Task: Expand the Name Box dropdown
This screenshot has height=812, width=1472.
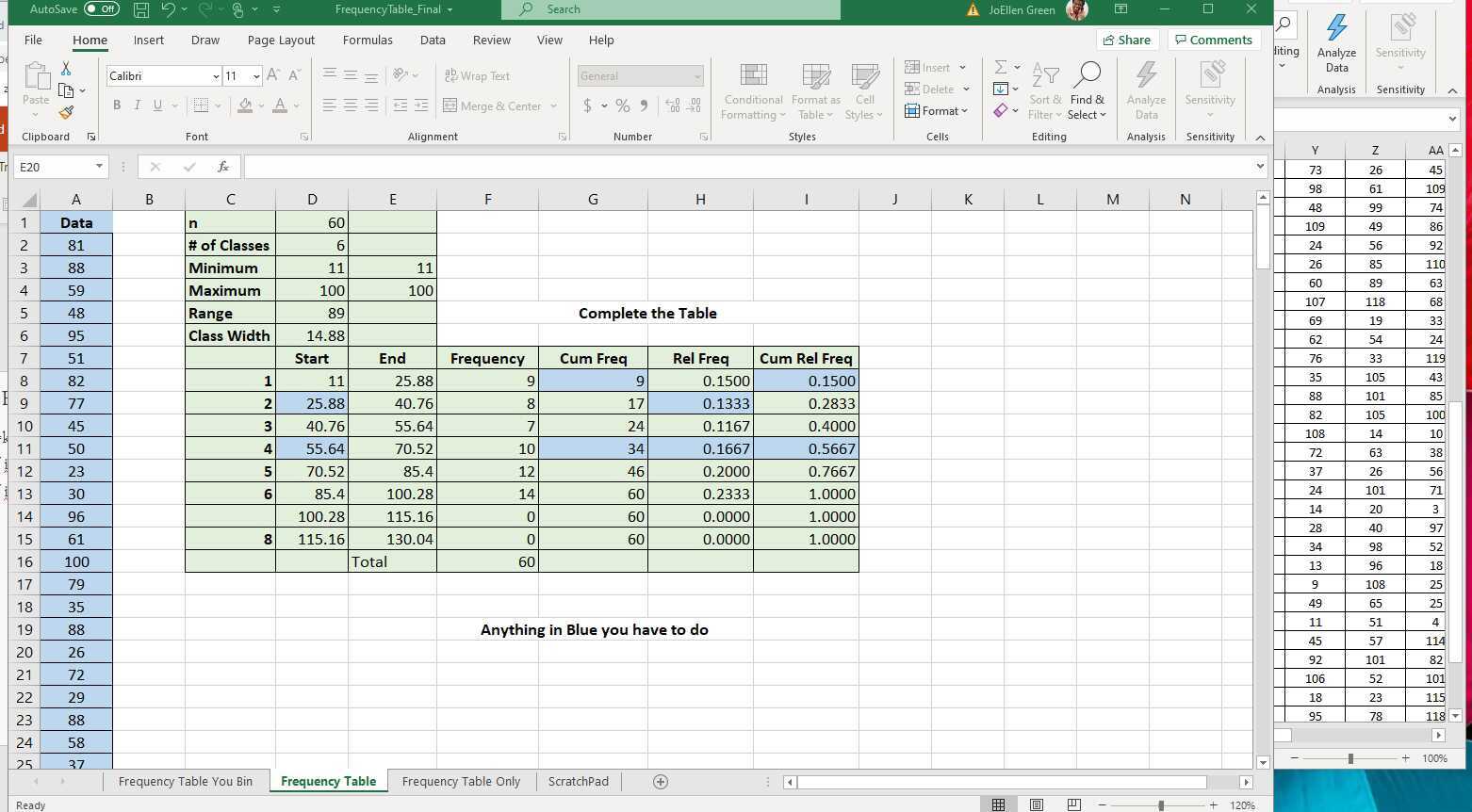Action: (x=97, y=166)
